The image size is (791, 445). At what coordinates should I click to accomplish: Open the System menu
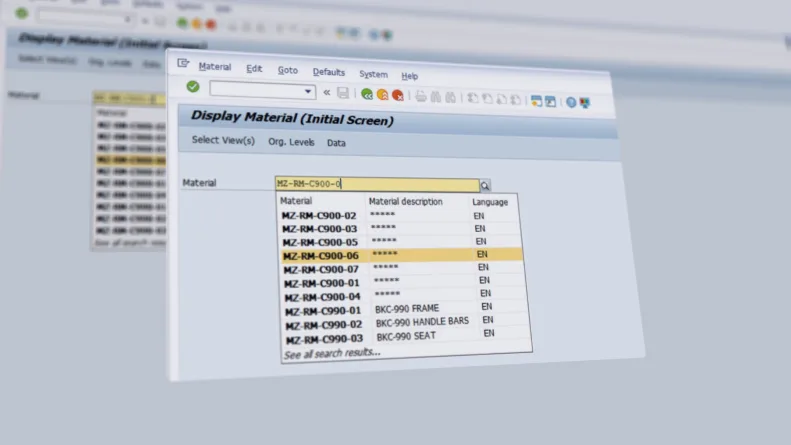click(x=373, y=74)
